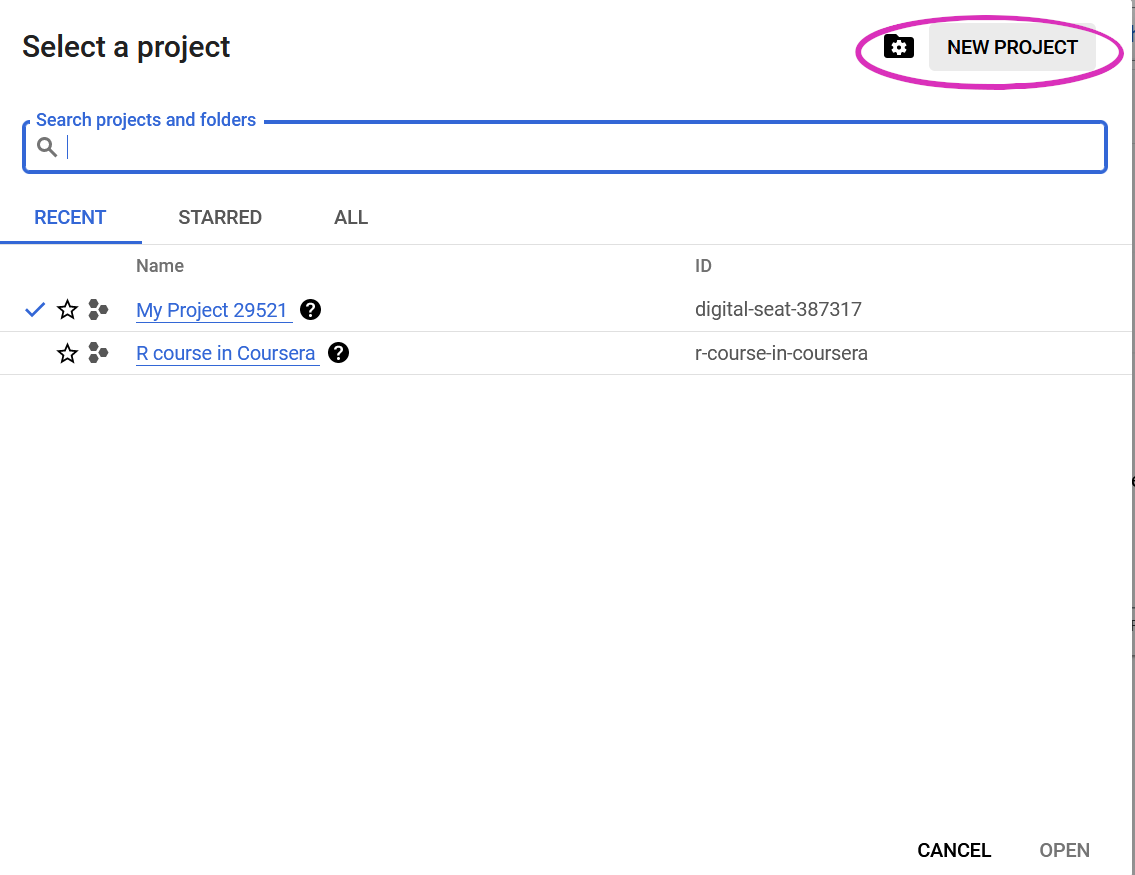Click the folder gear icon beside NEW PROJECT
Image resolution: width=1135 pixels, height=875 pixels.
[x=899, y=46]
